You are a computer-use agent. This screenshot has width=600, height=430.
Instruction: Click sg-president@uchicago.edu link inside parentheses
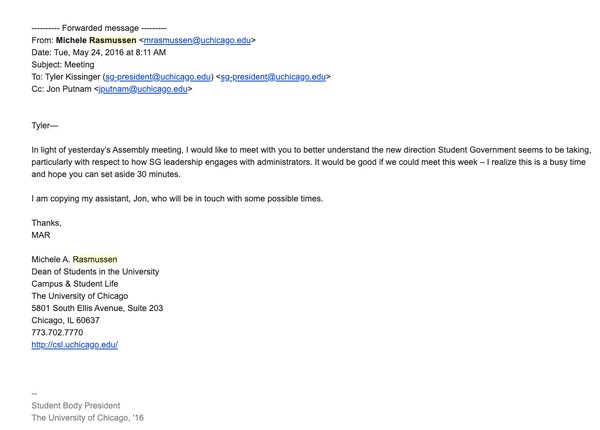tap(158, 77)
